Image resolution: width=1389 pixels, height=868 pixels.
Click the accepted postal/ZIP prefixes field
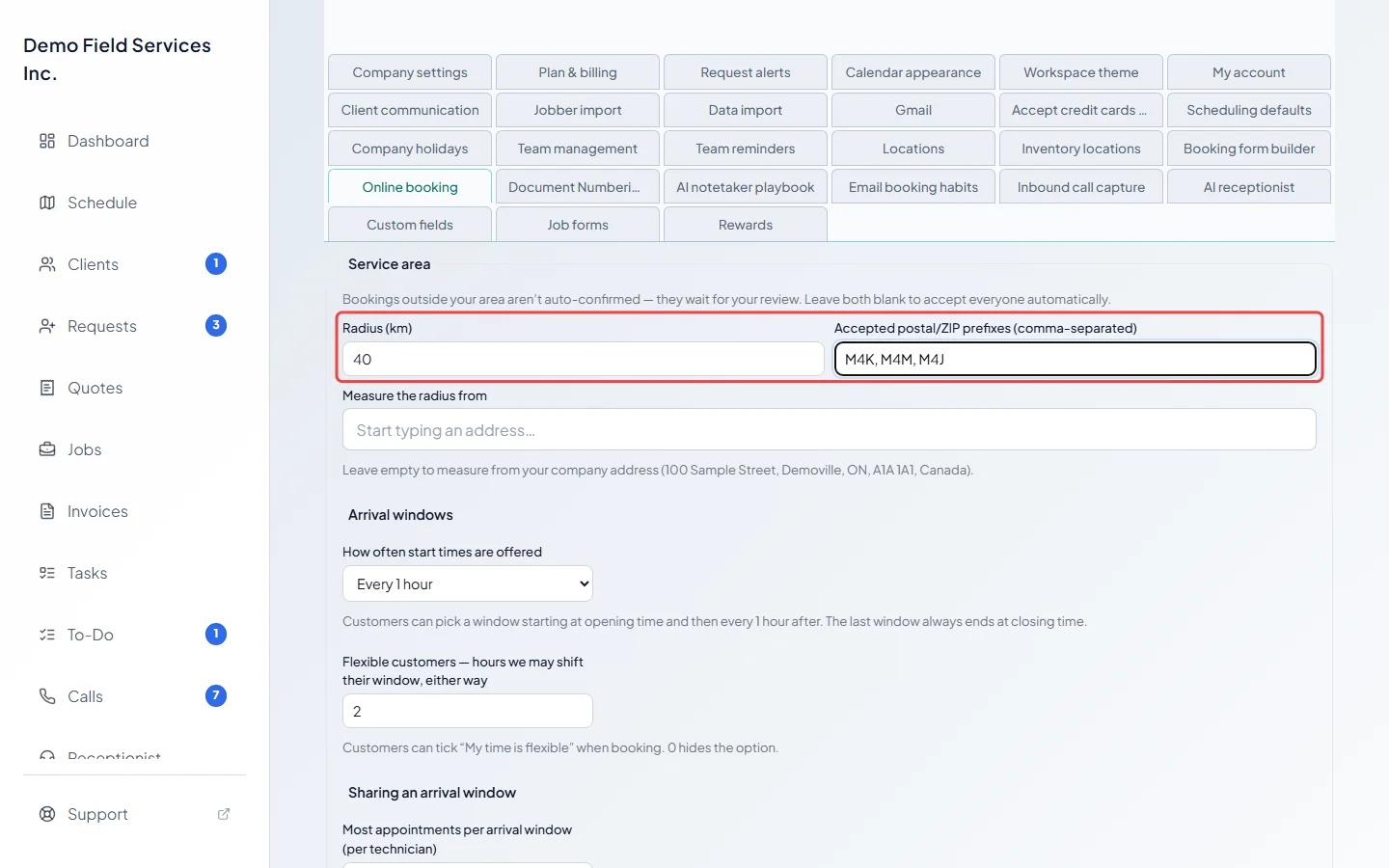coord(1076,359)
